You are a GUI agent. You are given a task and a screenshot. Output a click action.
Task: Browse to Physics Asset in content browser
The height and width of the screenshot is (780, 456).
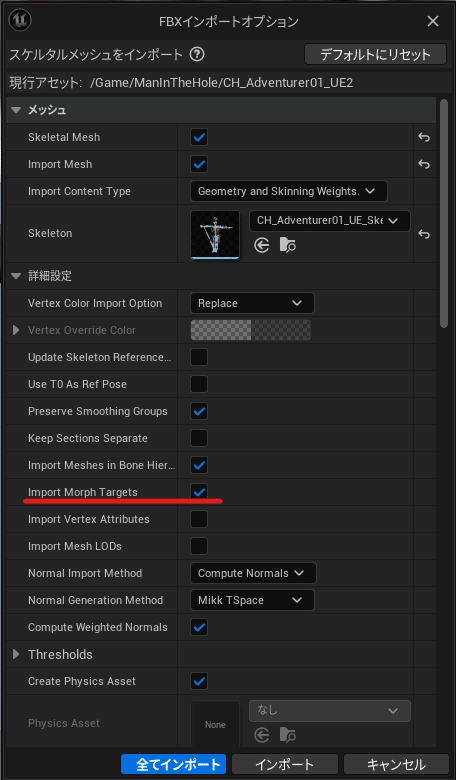coord(288,735)
